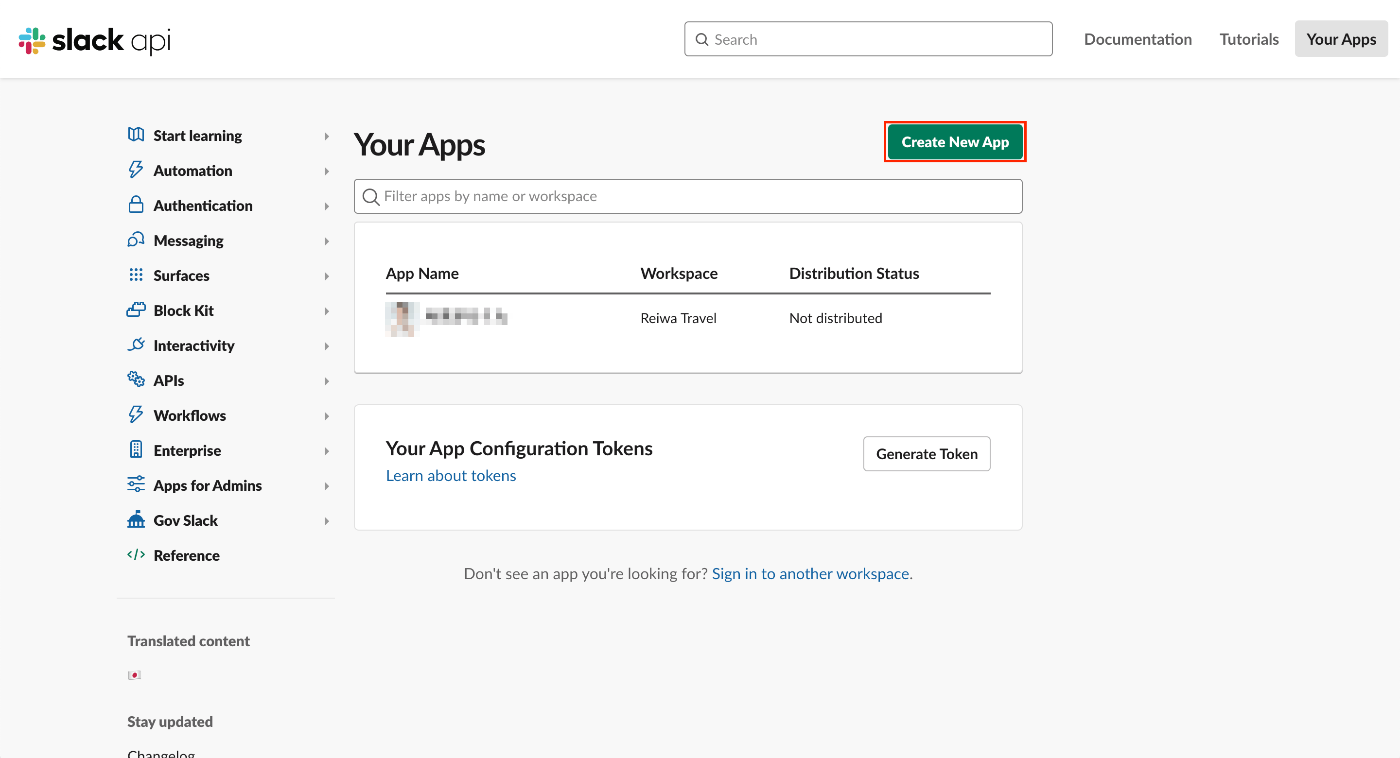Image resolution: width=1400 pixels, height=758 pixels.
Task: Open Authentication in the sidebar
Action: [x=203, y=205]
